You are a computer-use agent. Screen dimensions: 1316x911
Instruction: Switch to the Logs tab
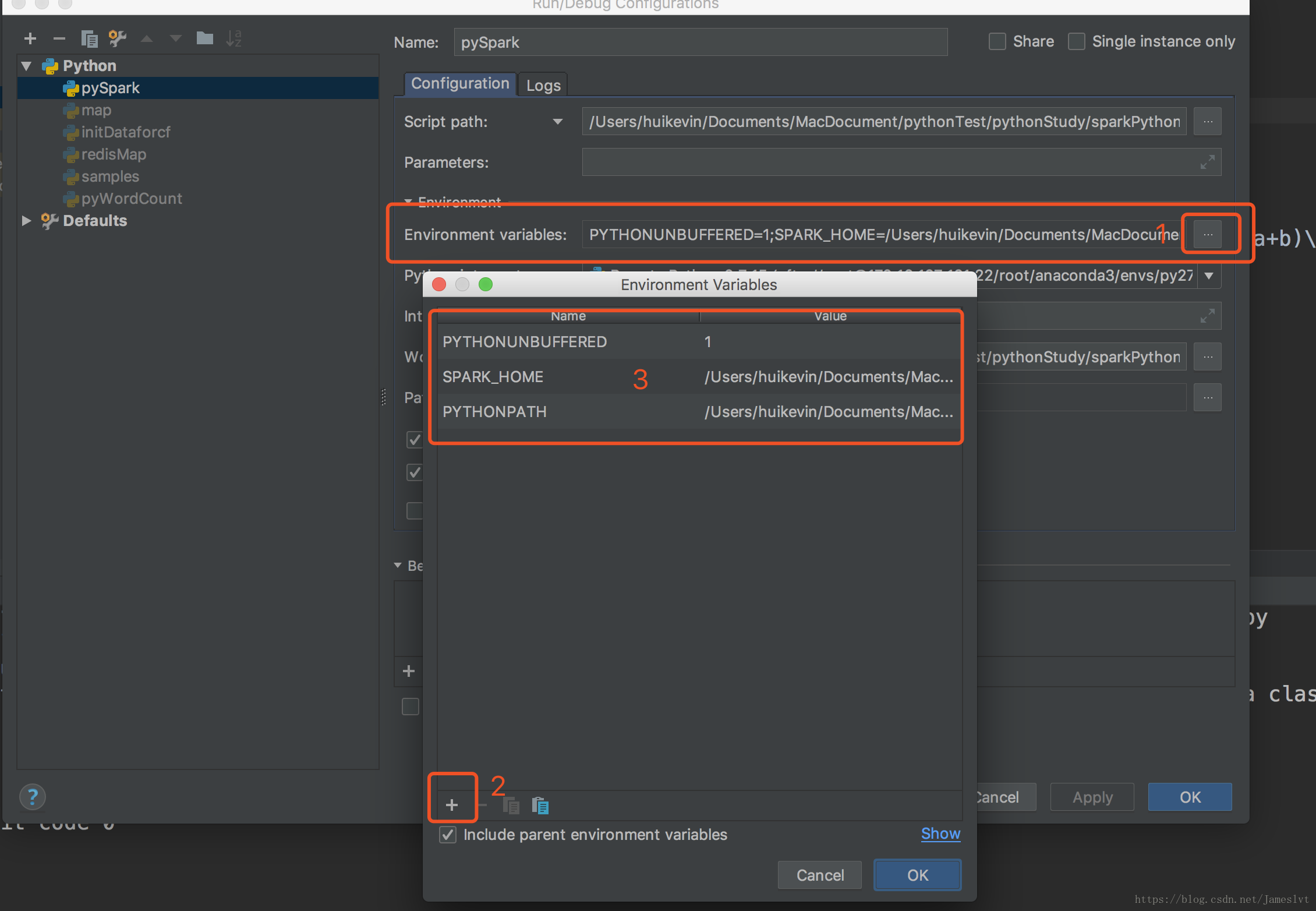[543, 85]
